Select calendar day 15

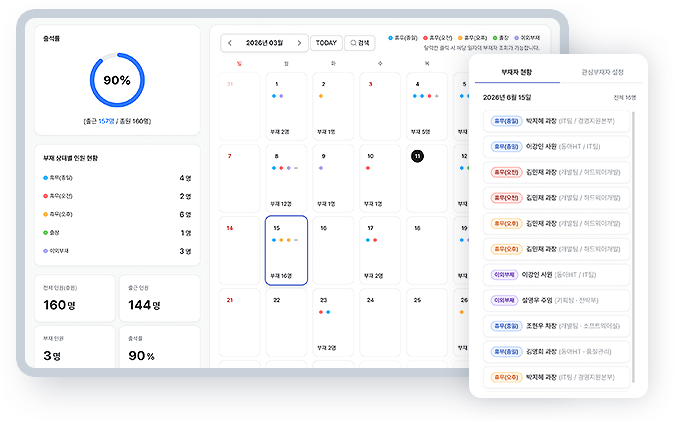pyautogui.click(x=286, y=250)
